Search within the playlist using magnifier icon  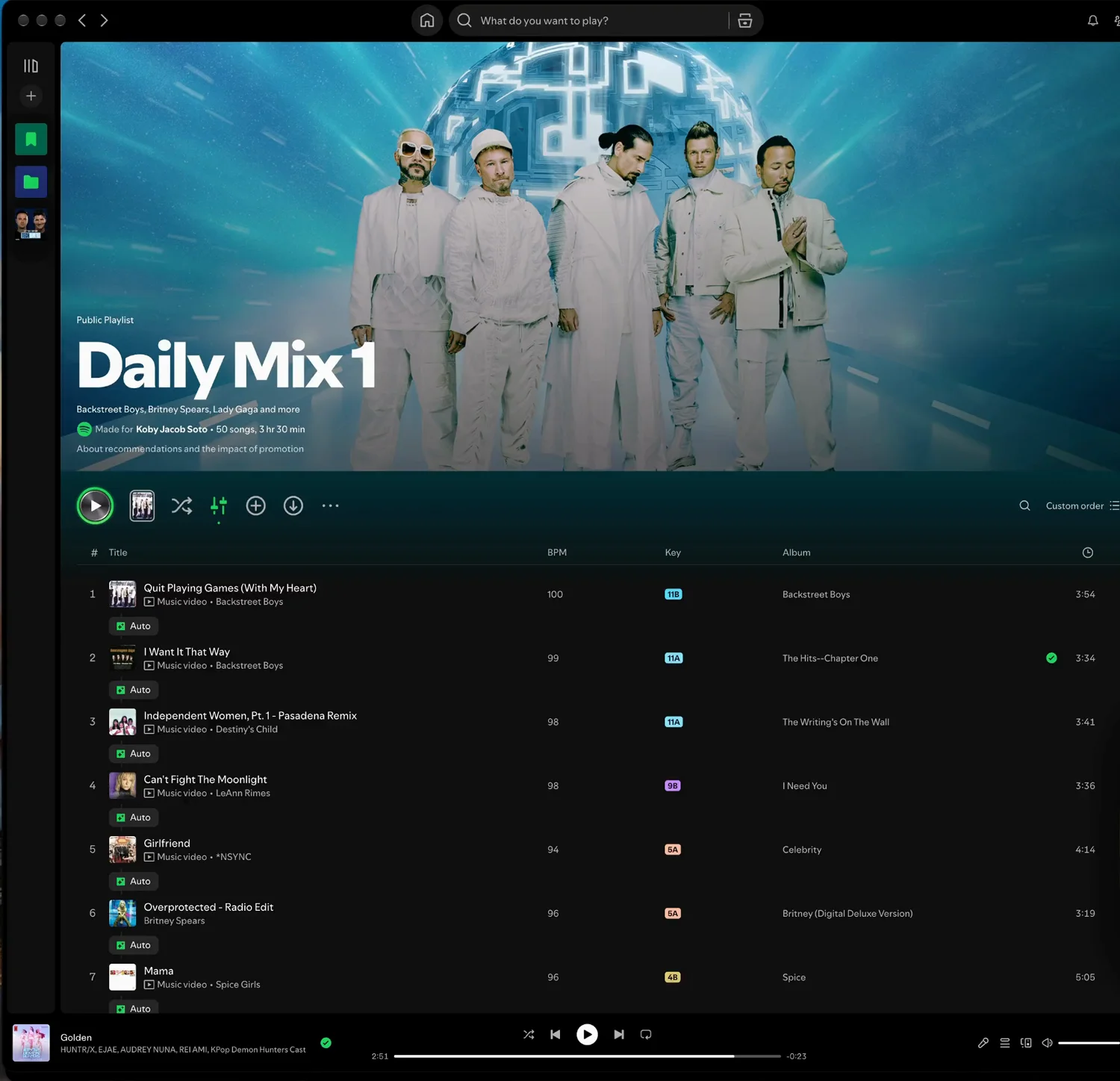1024,505
